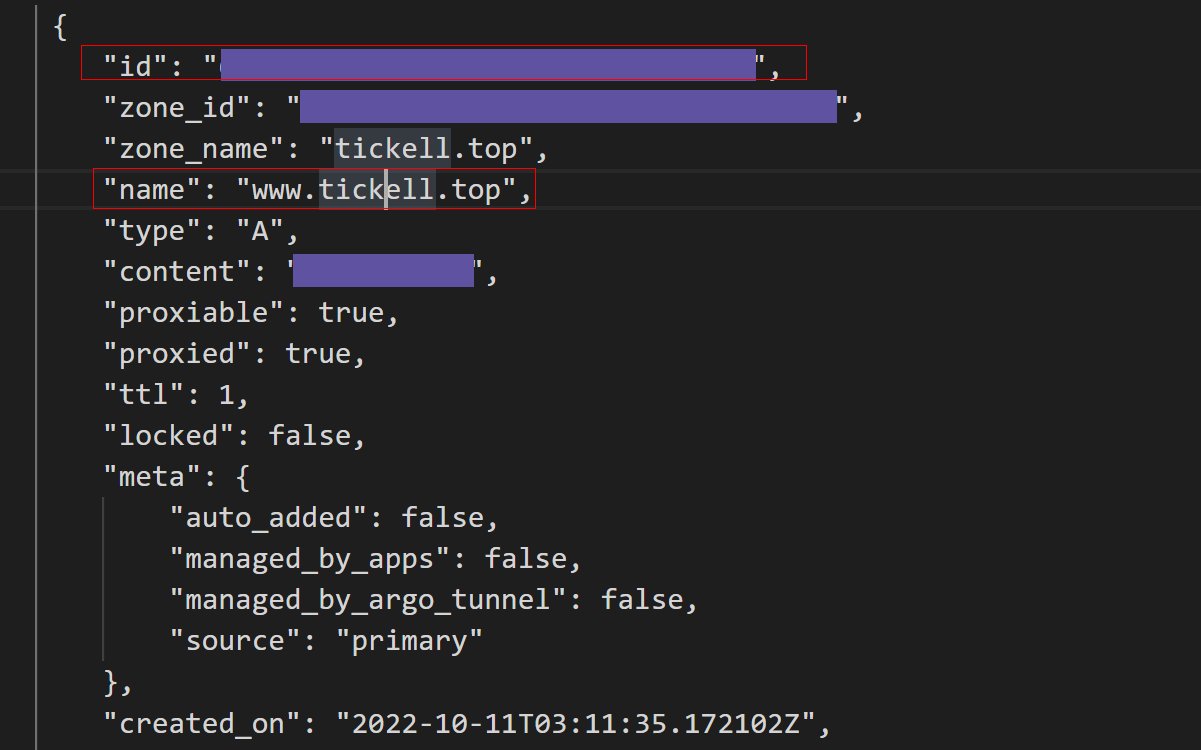1201x750 pixels.
Task: Click the redacted "content" value block
Action: (x=383, y=272)
